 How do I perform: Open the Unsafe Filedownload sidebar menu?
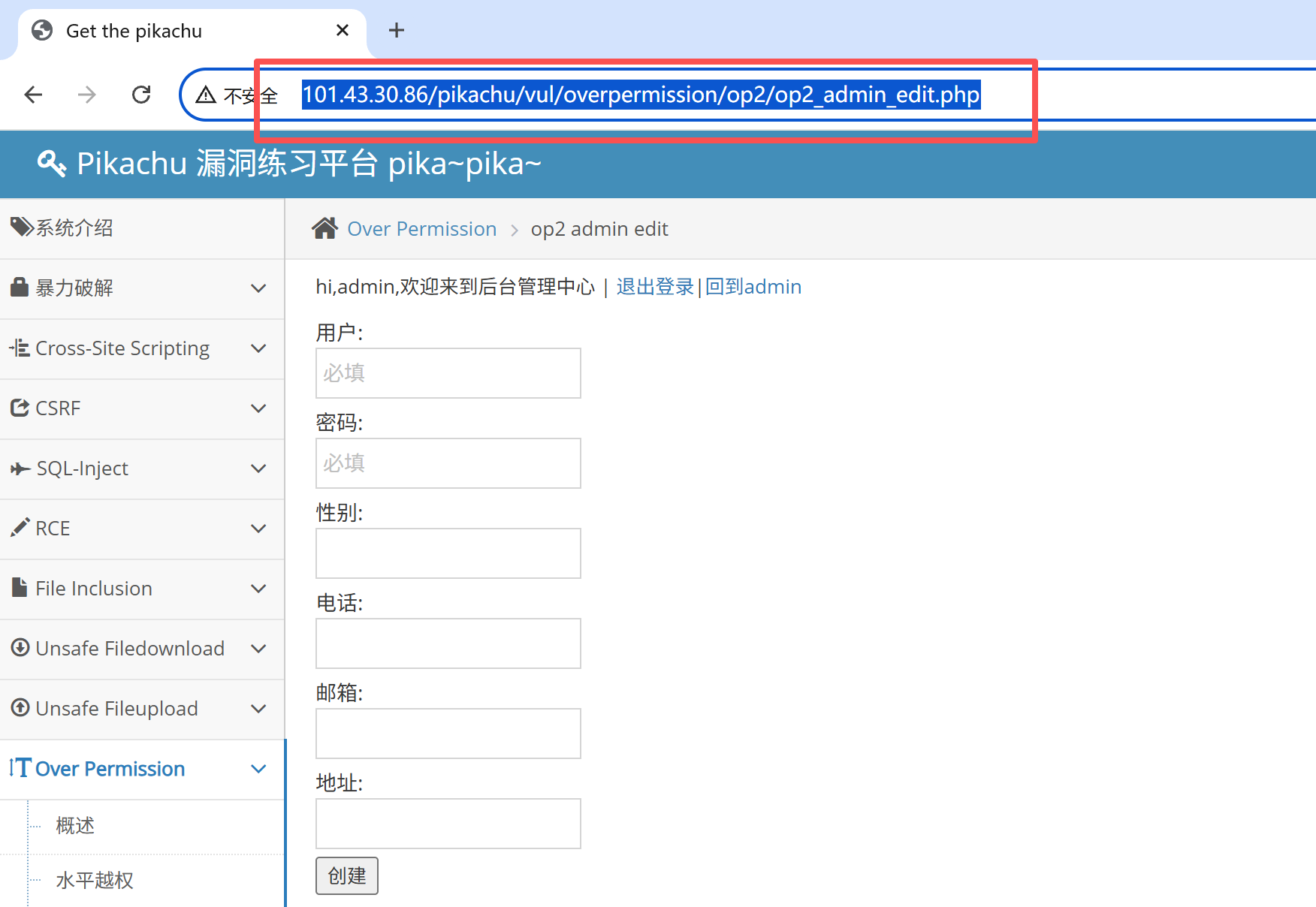[x=142, y=649]
